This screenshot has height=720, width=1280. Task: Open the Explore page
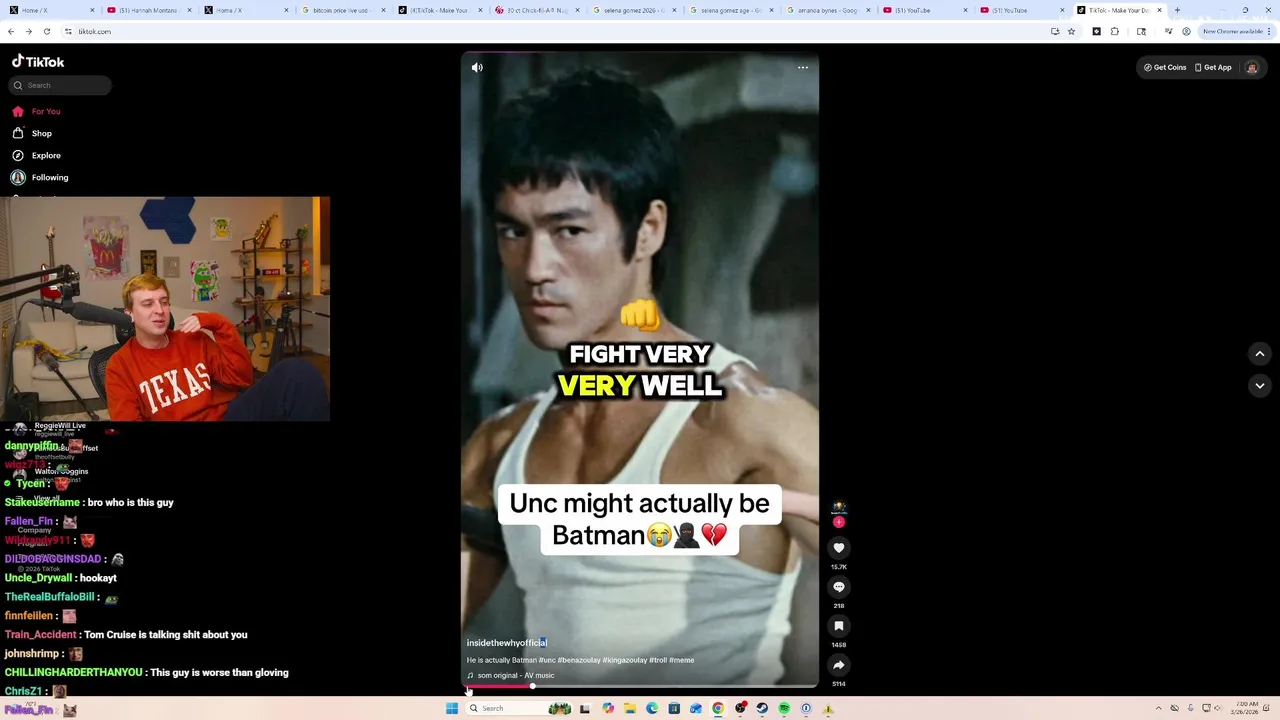36,155
